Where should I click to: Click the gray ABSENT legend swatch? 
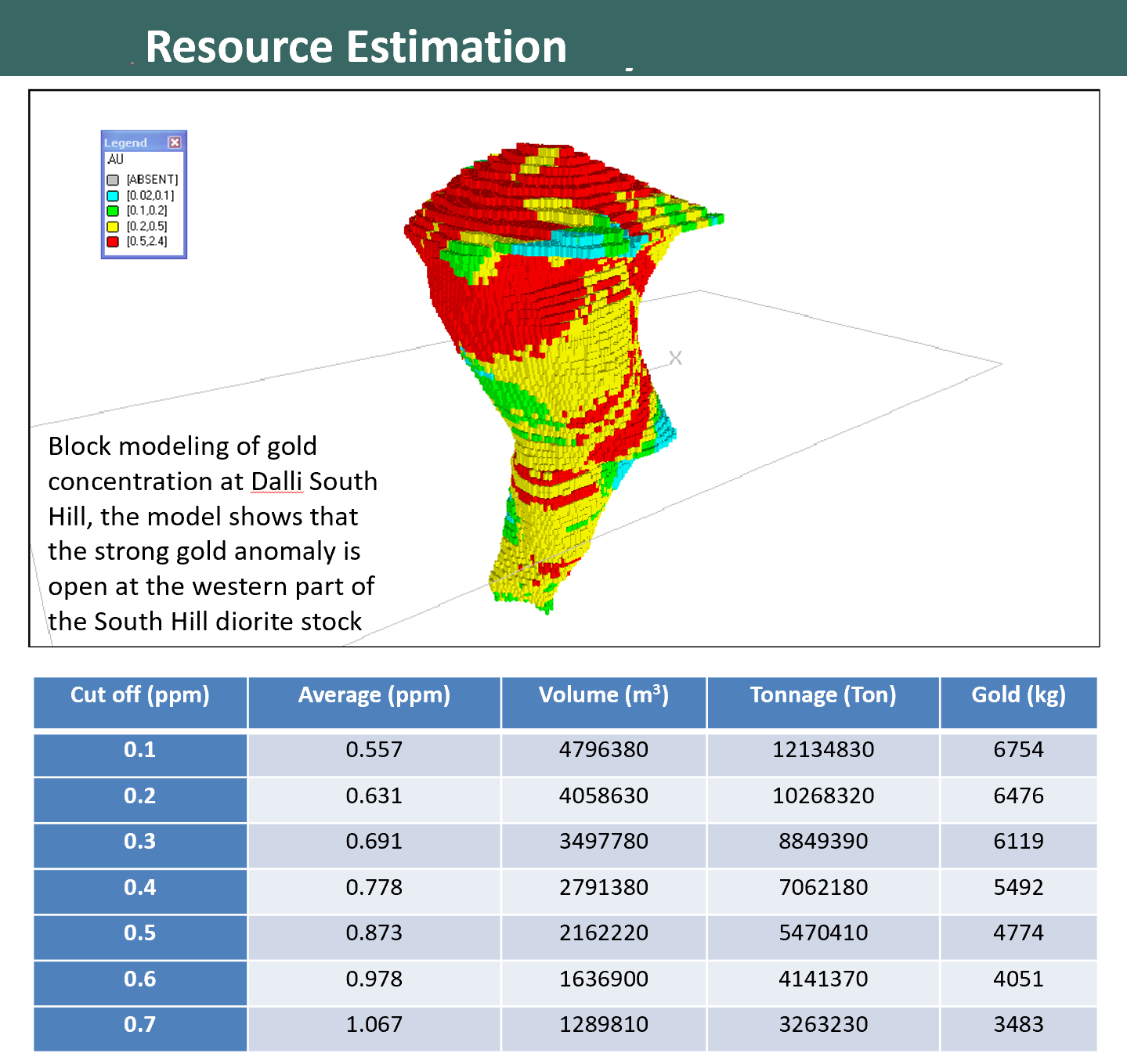coord(113,180)
